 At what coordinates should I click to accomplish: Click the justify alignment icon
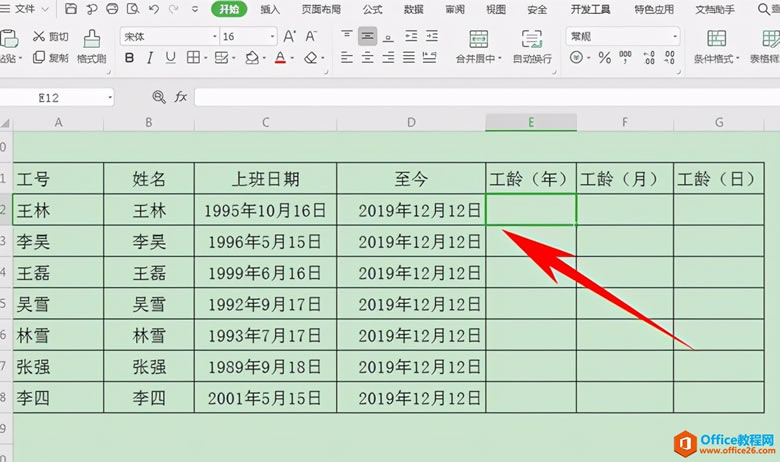point(409,58)
